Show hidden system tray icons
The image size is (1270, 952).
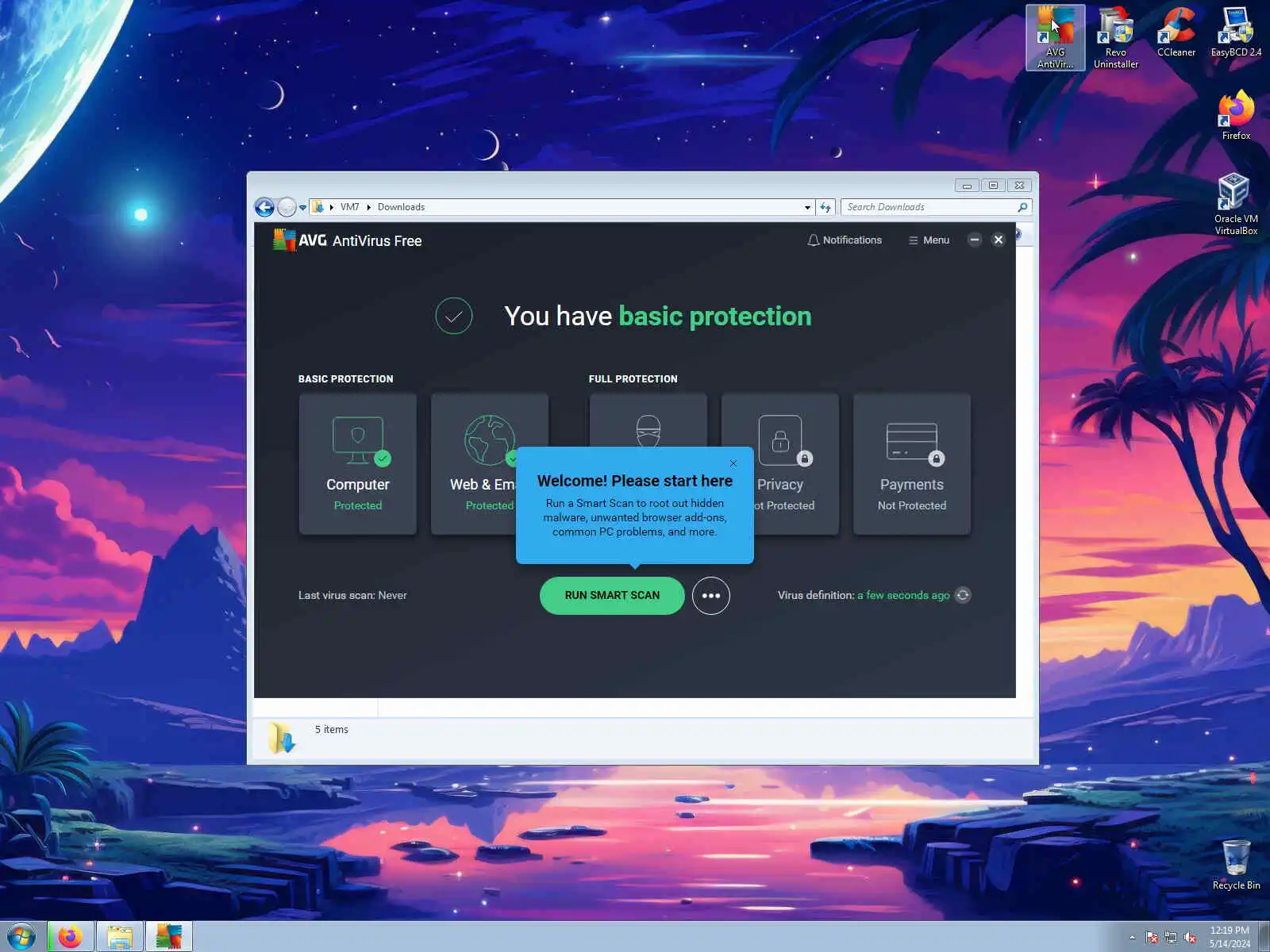coord(1132,937)
